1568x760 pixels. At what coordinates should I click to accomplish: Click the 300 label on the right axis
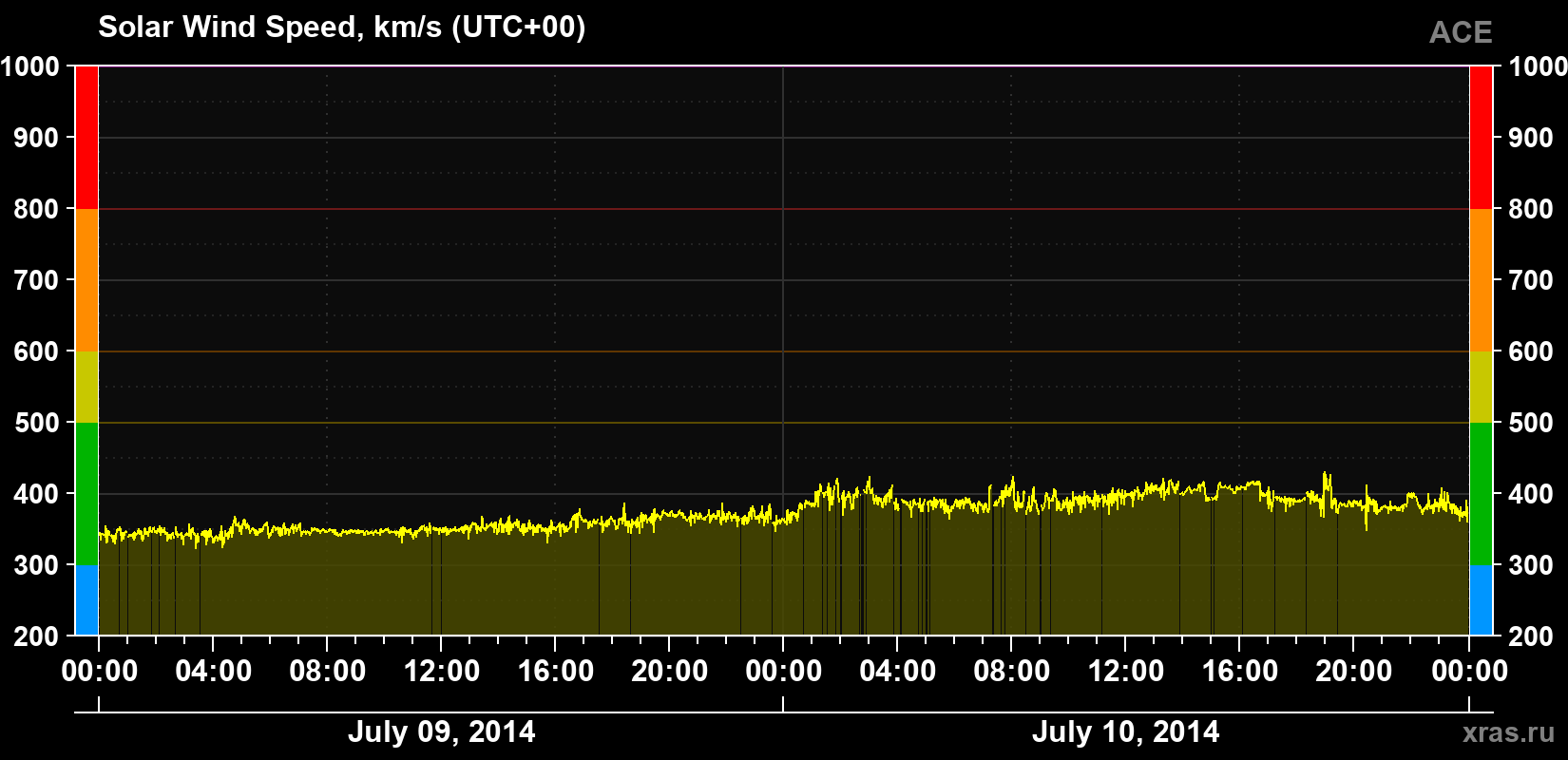coord(1531,565)
